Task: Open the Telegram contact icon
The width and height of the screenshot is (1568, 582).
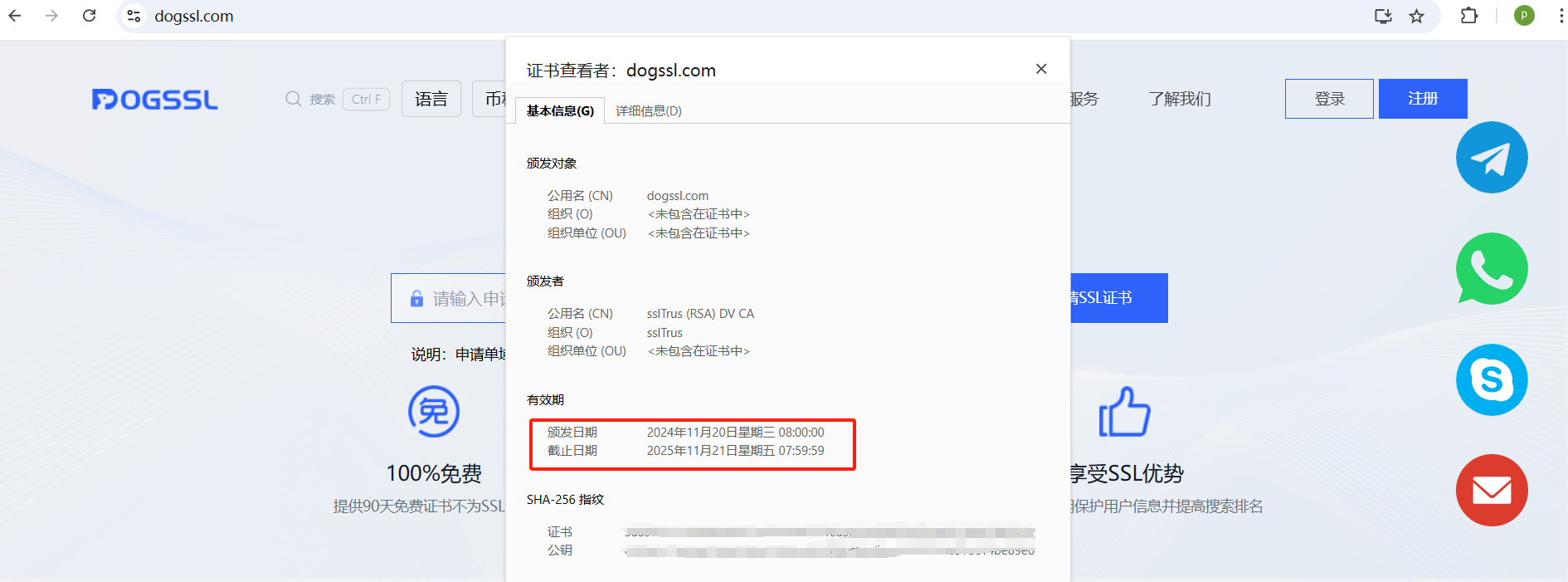Action: pos(1492,158)
